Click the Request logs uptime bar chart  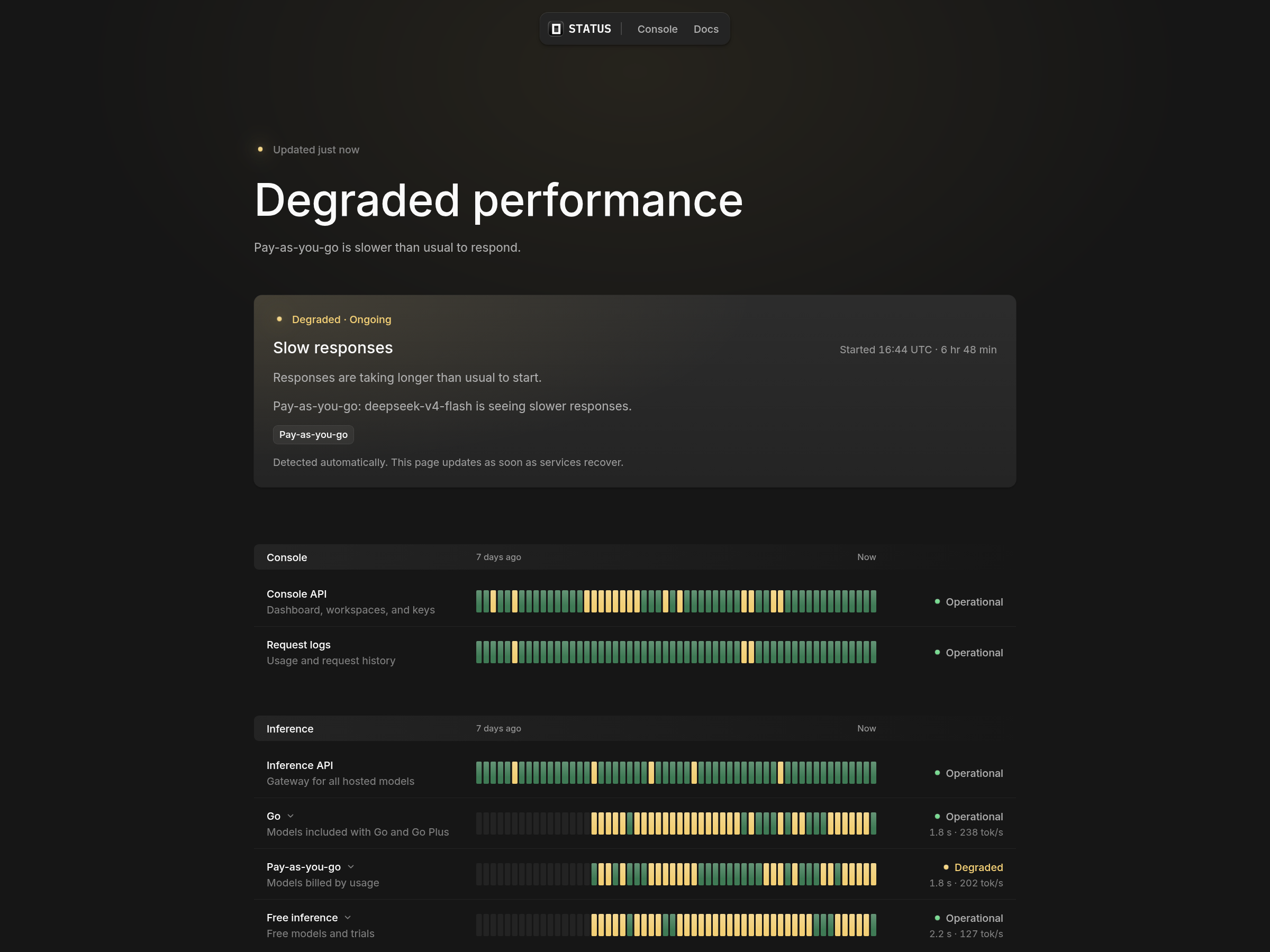coord(676,653)
